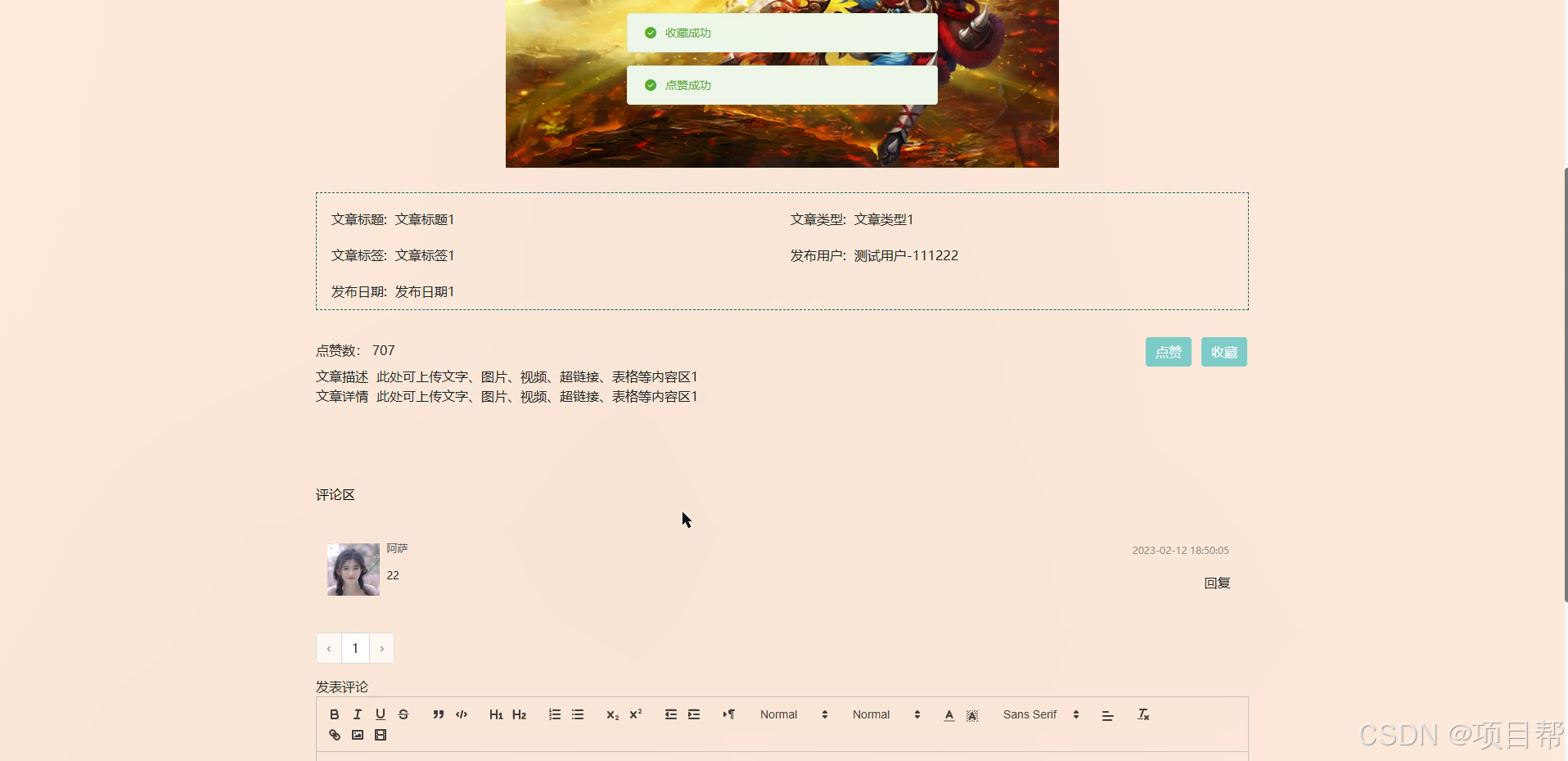The image size is (1568, 761).
Task: Click the like count 707
Action: coord(383,350)
